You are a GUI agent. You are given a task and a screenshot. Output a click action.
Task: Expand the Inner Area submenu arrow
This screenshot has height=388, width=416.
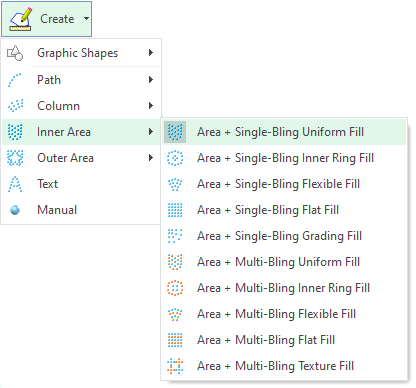tap(151, 132)
